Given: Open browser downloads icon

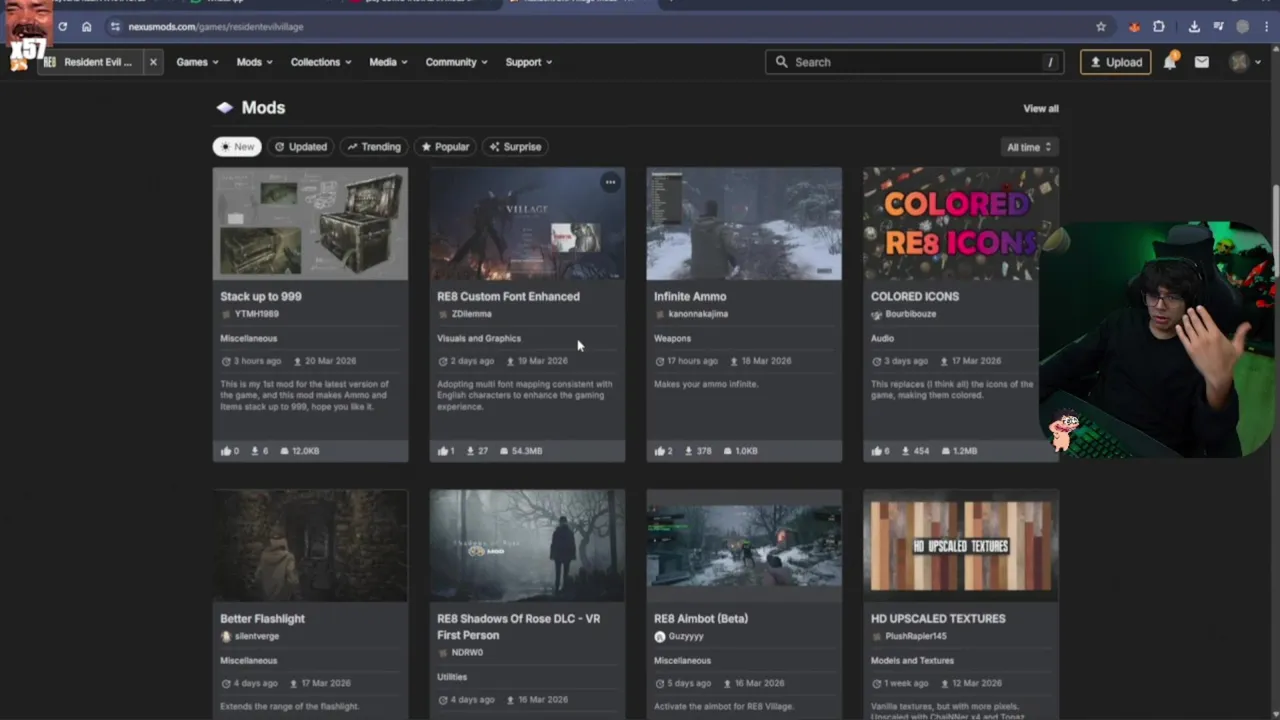Looking at the screenshot, I should (x=1194, y=27).
